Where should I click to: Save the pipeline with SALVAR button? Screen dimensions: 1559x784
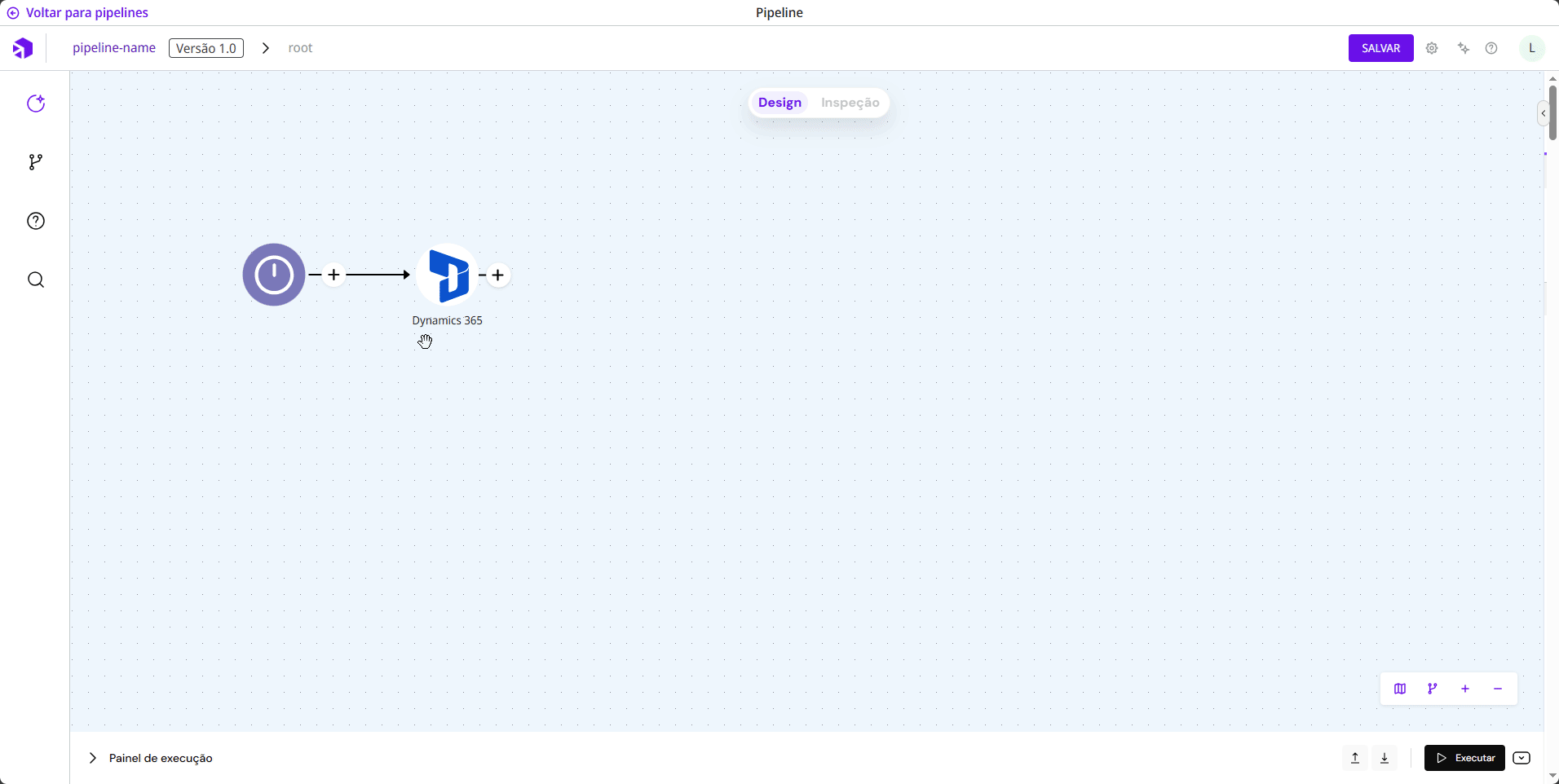tap(1380, 48)
